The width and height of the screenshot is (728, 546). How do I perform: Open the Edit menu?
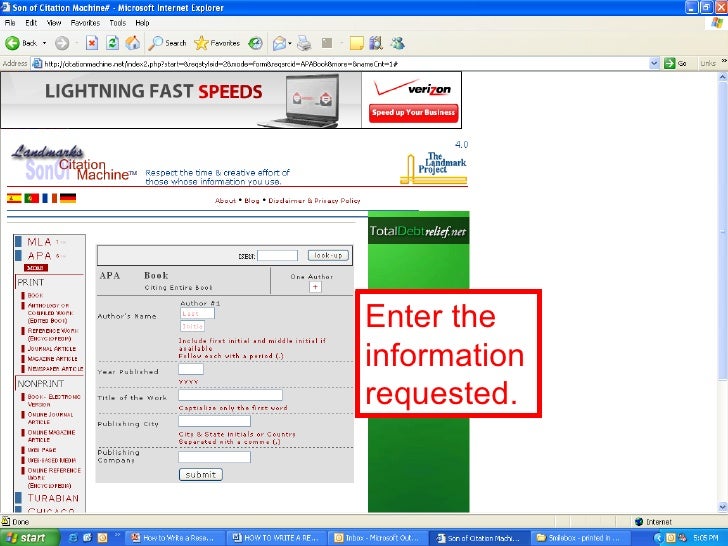point(31,22)
